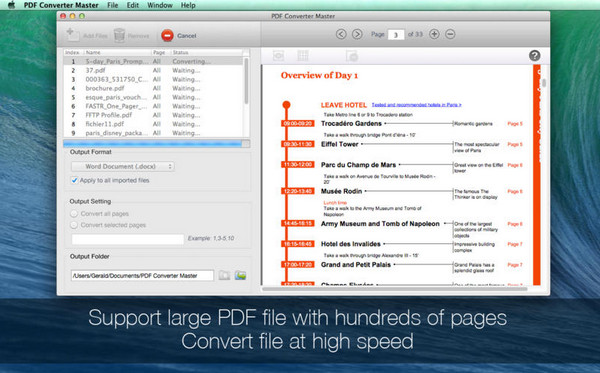Screen dimensions: 600x373
Task: Click the 09:00-09:20 time marker
Action: (298, 124)
